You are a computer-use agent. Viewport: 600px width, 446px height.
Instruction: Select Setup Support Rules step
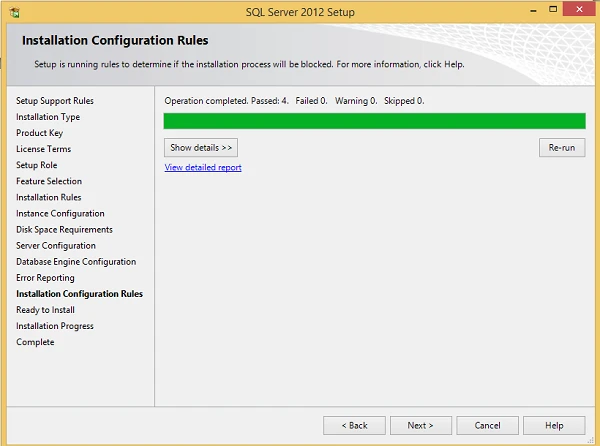point(55,101)
